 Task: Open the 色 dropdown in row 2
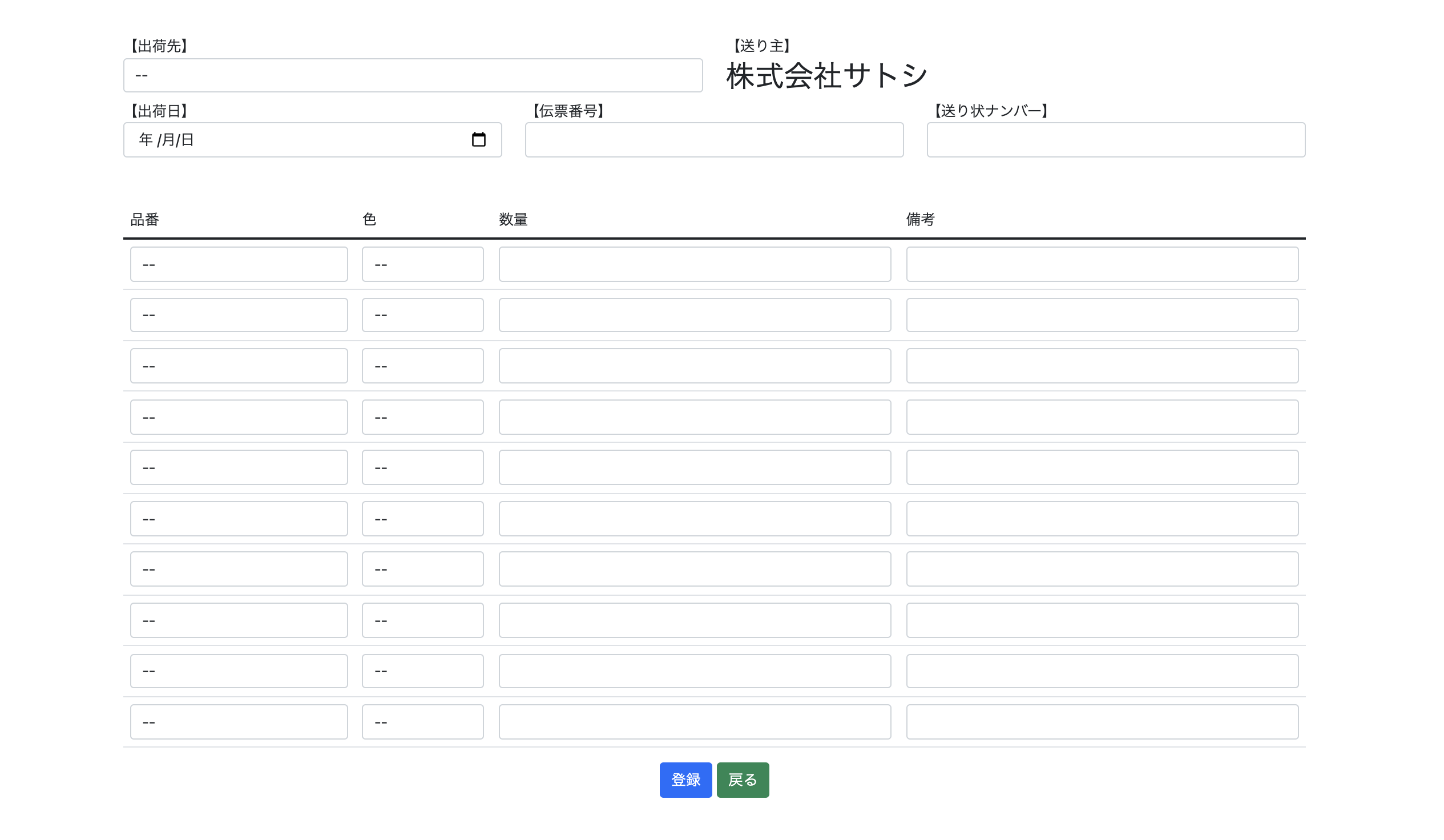422,315
